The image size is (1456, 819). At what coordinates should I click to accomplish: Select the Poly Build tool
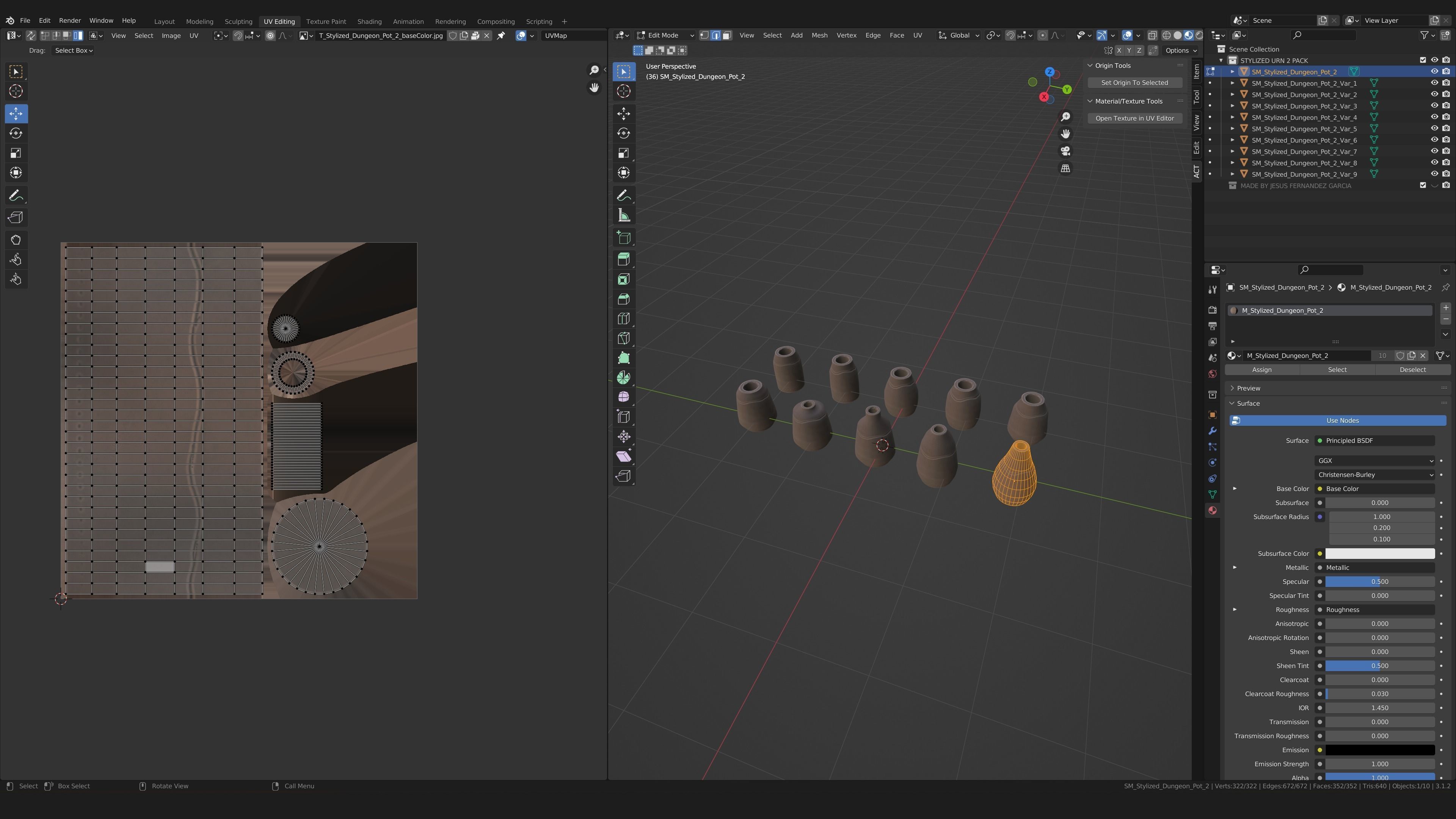pyautogui.click(x=623, y=358)
